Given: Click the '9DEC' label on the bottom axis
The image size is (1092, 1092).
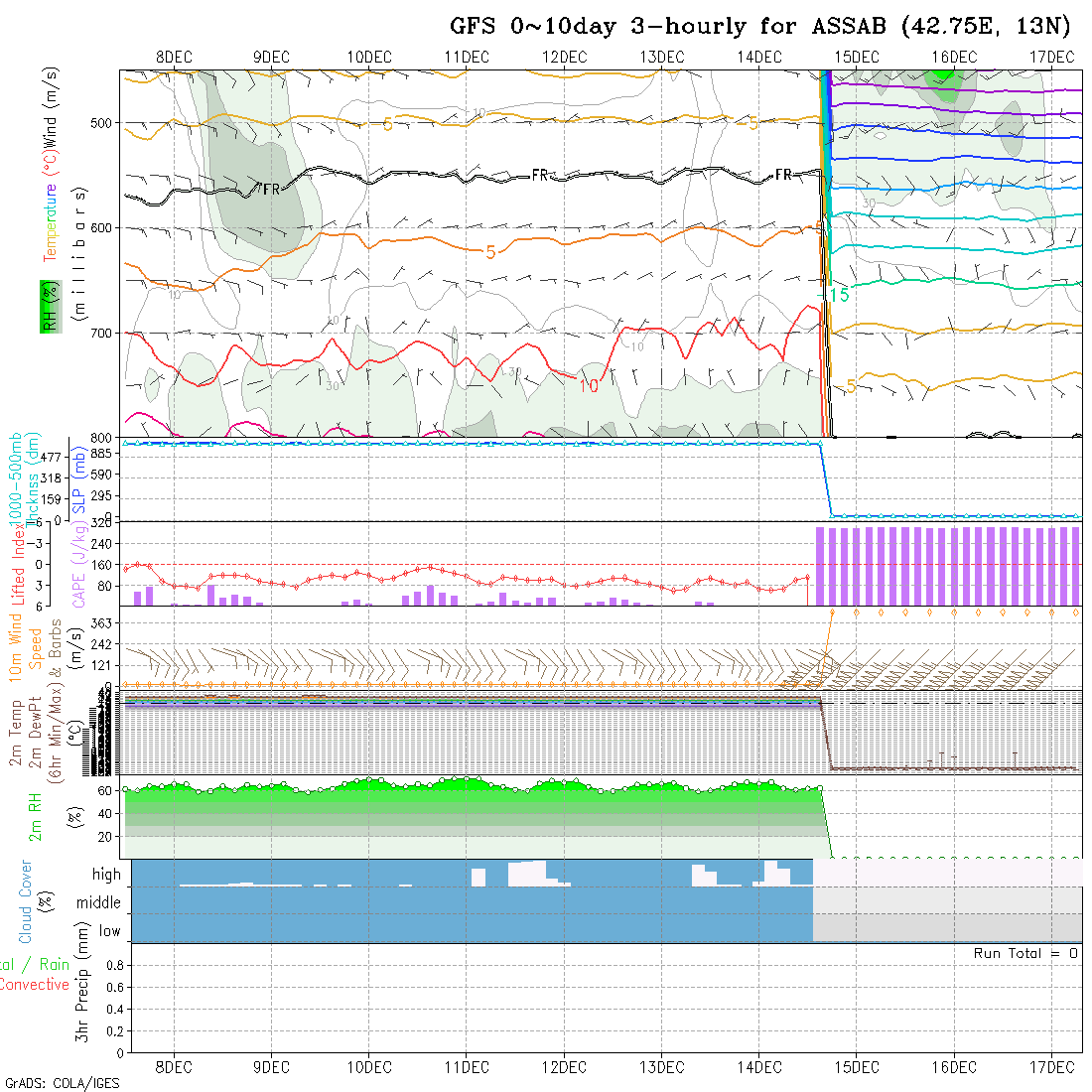Looking at the screenshot, I should (x=272, y=1067).
